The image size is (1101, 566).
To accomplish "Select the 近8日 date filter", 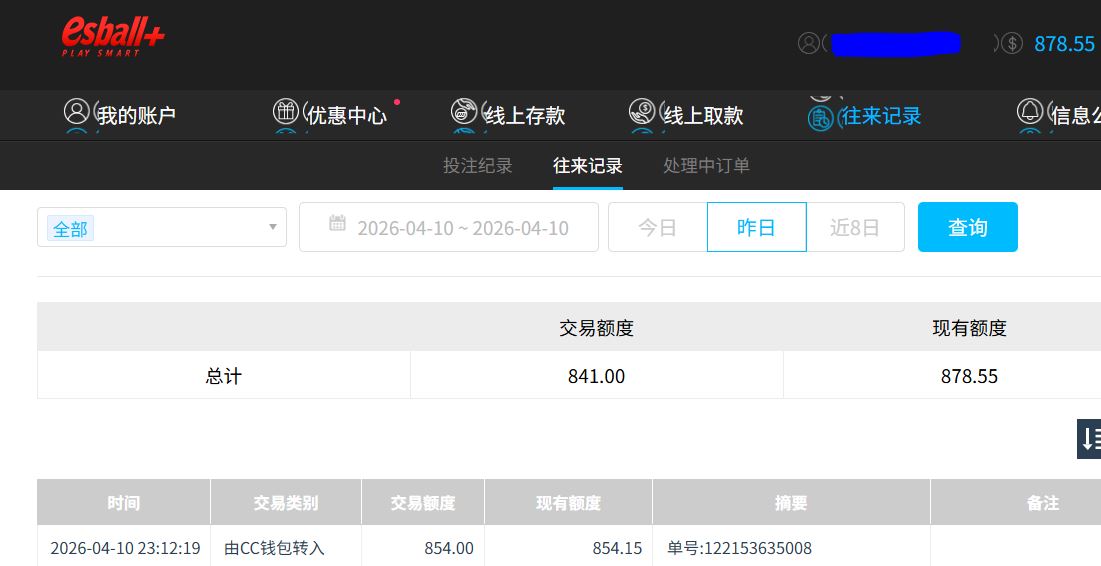I will (855, 227).
